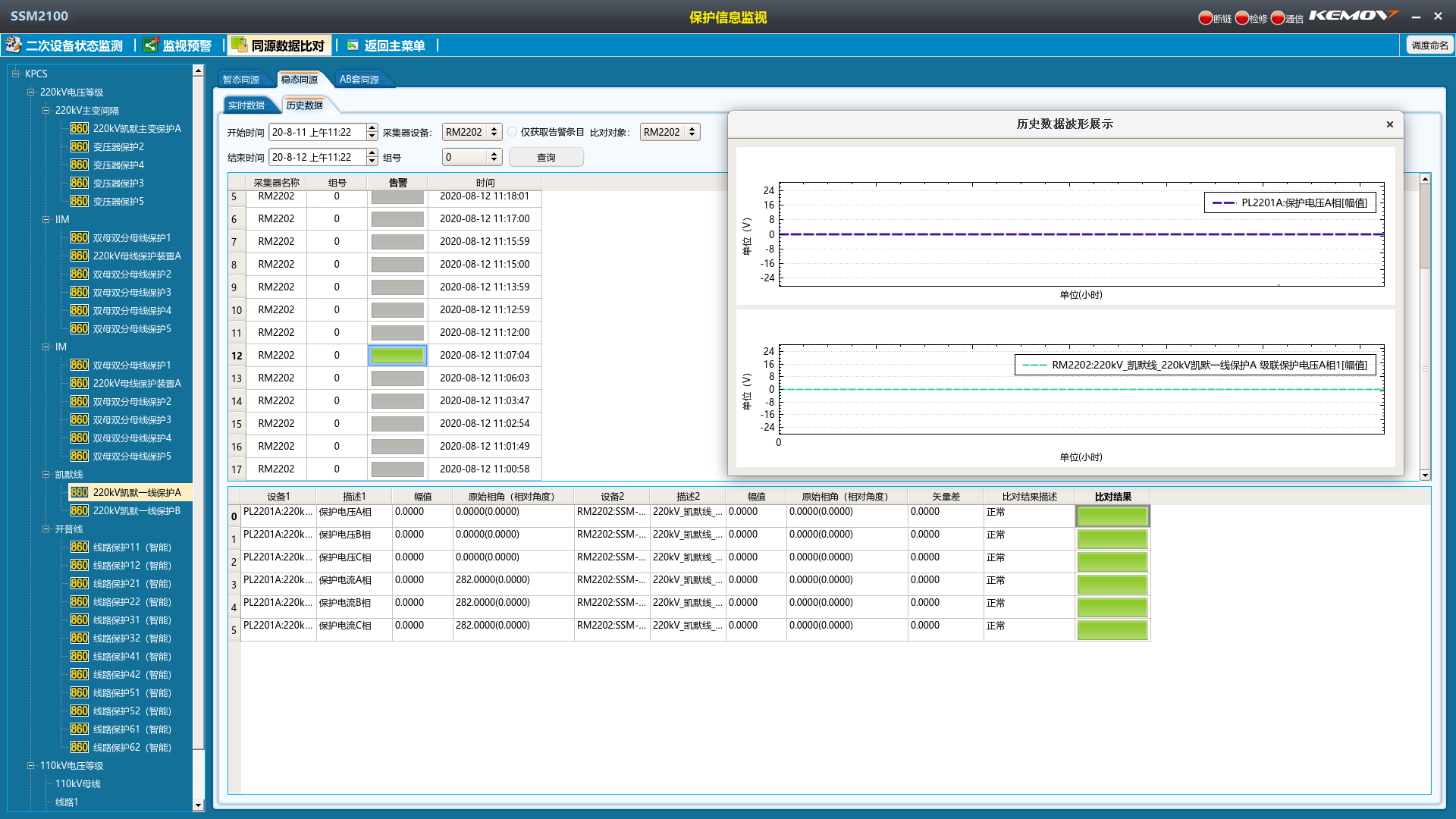1456x819 pixels.
Task: Select the green alarm cell in row 12
Action: [397, 356]
